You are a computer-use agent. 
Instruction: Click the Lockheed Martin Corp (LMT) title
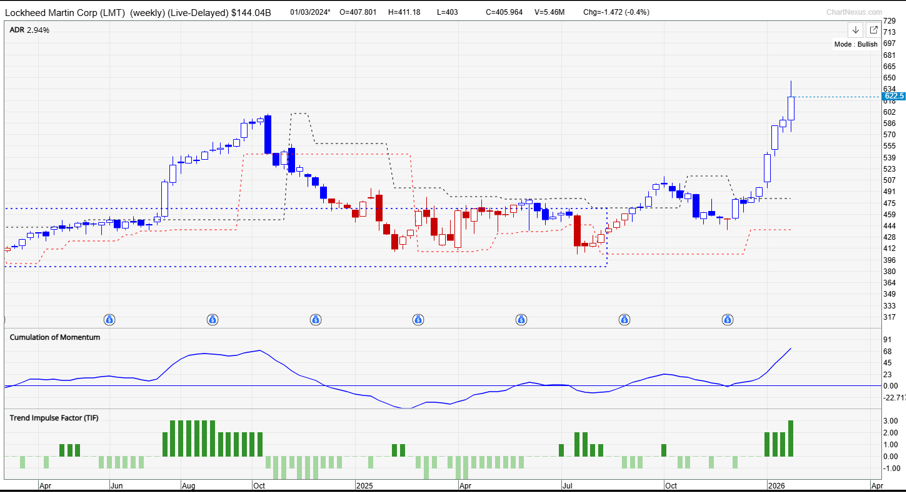pyautogui.click(x=65, y=12)
